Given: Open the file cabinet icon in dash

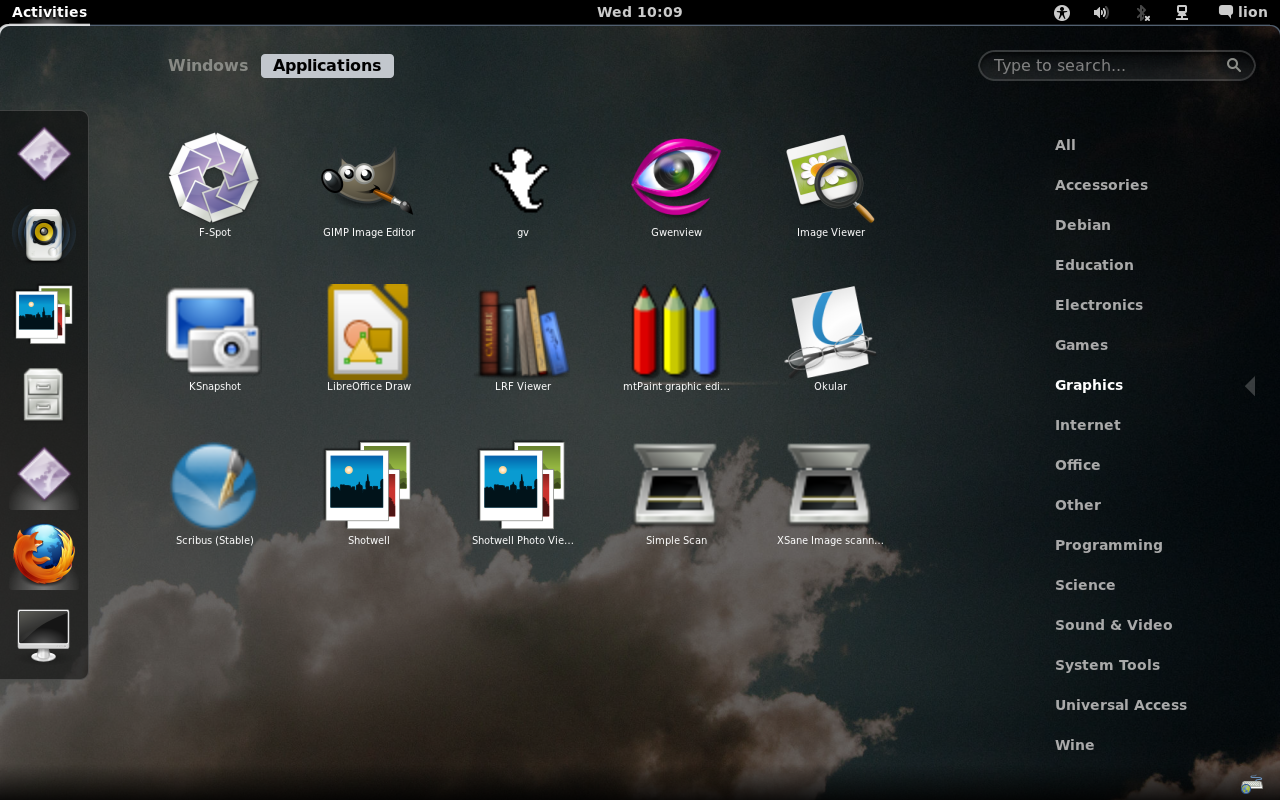Looking at the screenshot, I should (x=44, y=394).
